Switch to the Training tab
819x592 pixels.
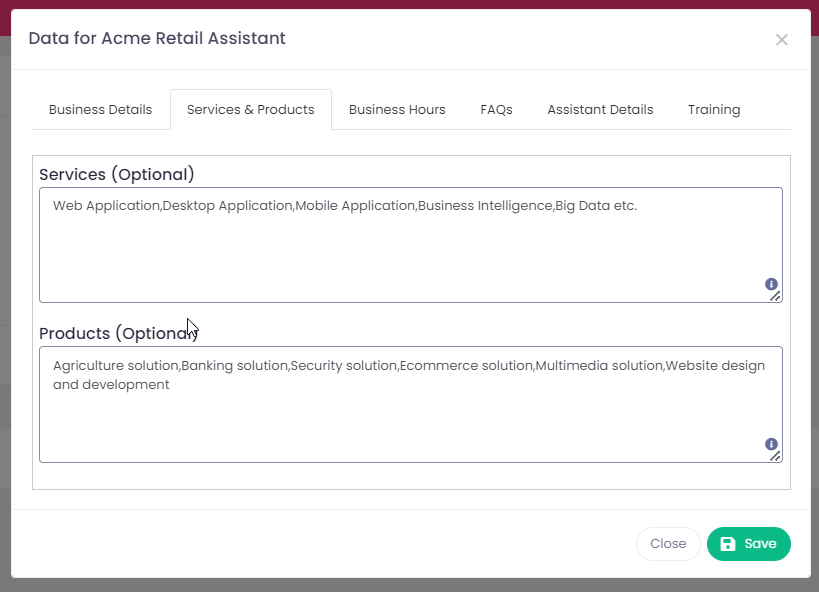click(x=714, y=110)
